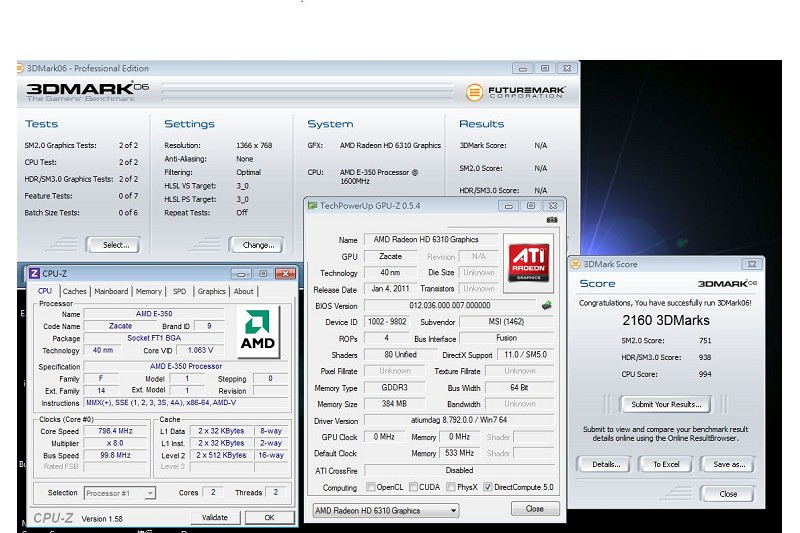
Task: Click the GPU-Z title bar icon
Action: click(312, 206)
